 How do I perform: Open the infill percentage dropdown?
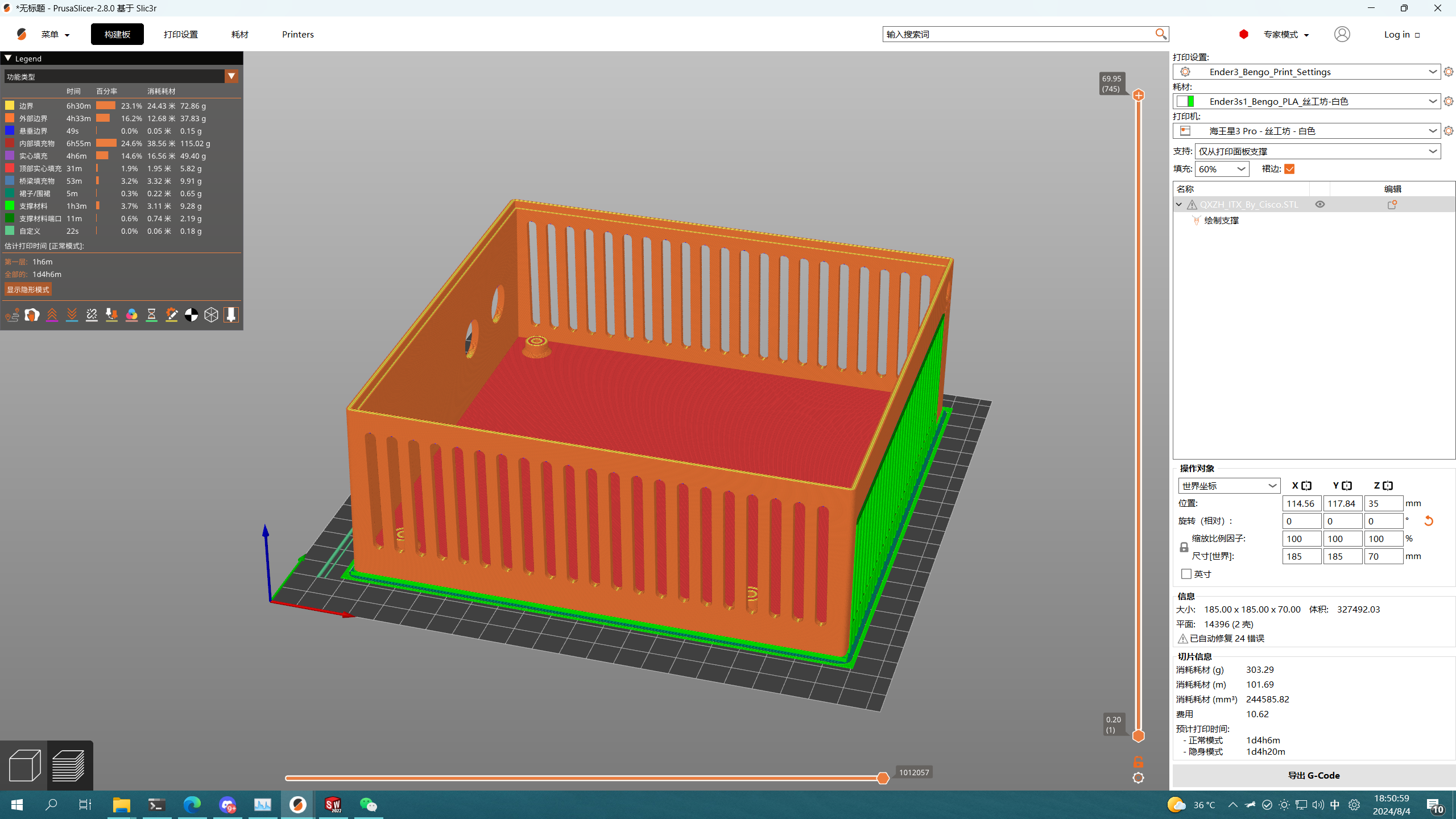[x=1241, y=169]
